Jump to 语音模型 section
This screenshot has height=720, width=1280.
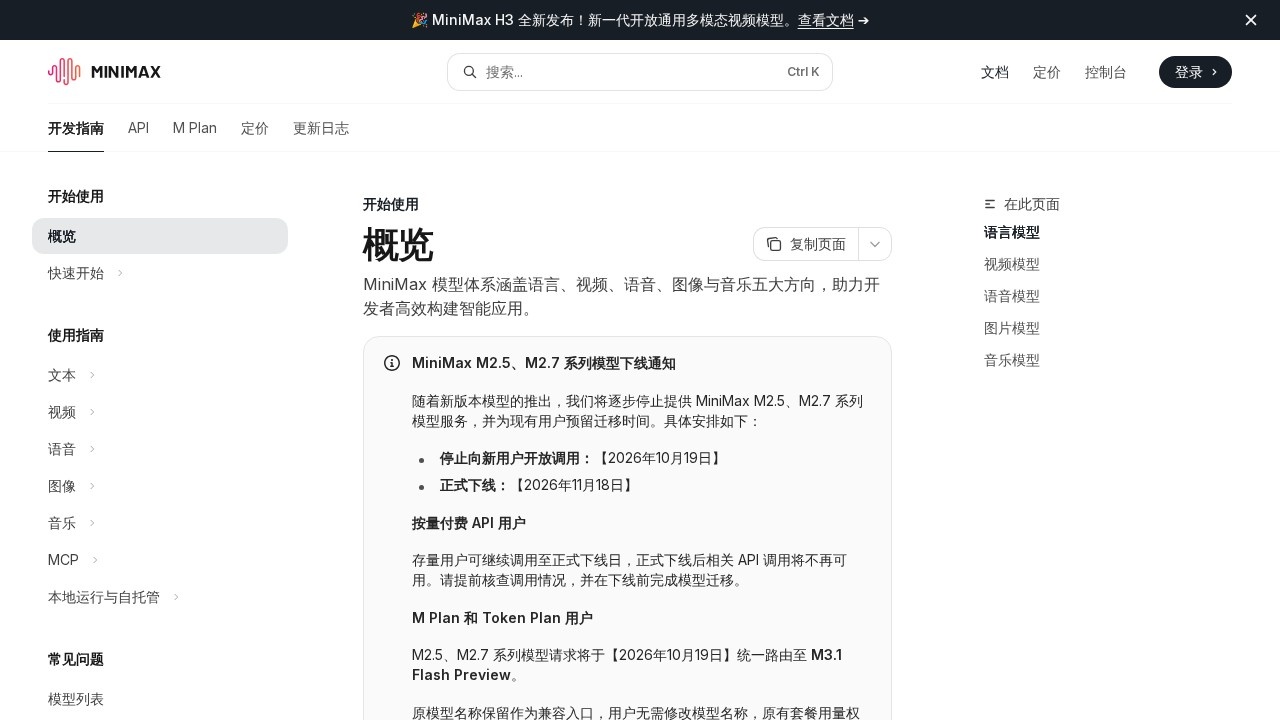pos(1012,296)
